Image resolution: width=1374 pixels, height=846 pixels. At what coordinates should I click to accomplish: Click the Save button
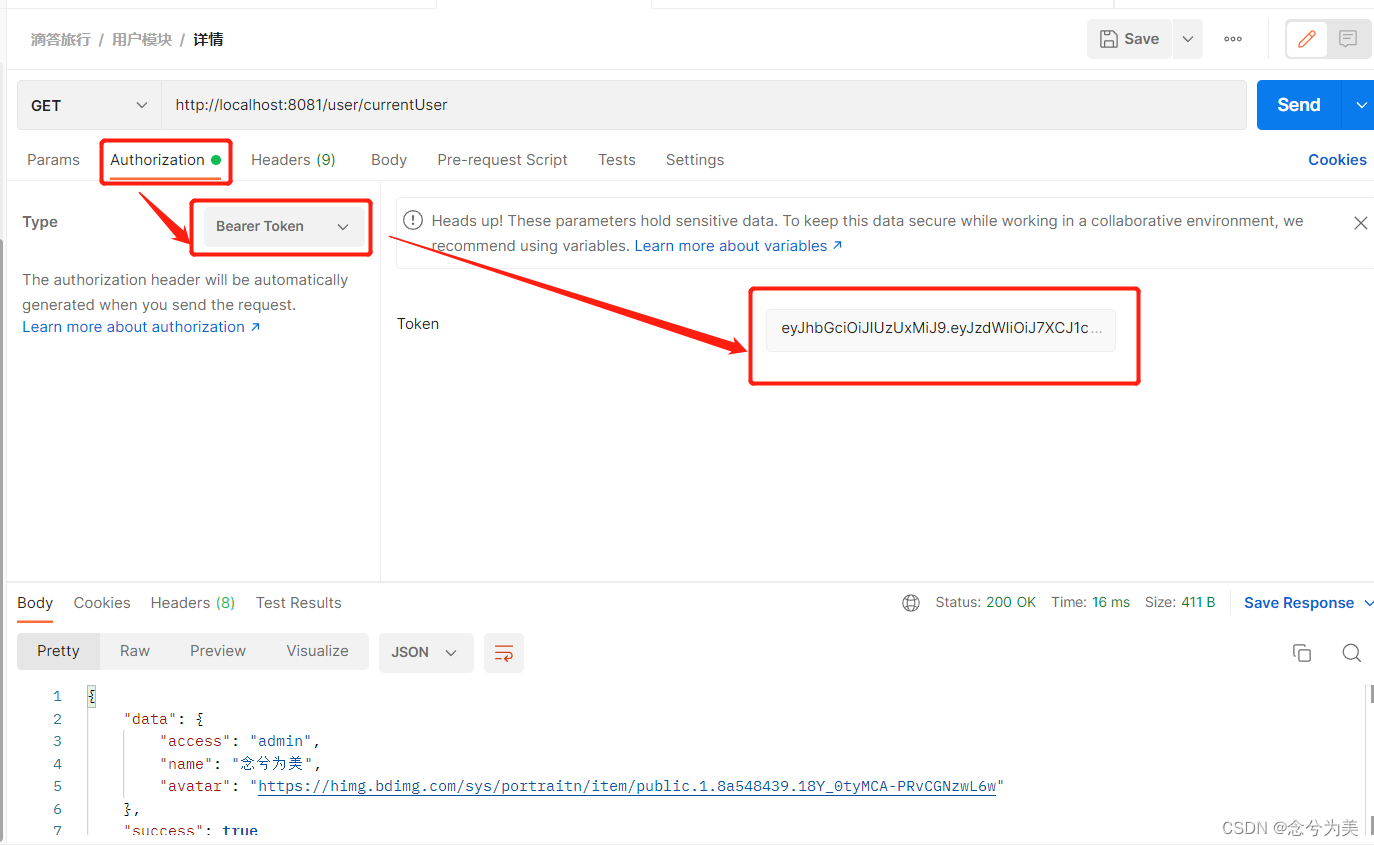1129,39
